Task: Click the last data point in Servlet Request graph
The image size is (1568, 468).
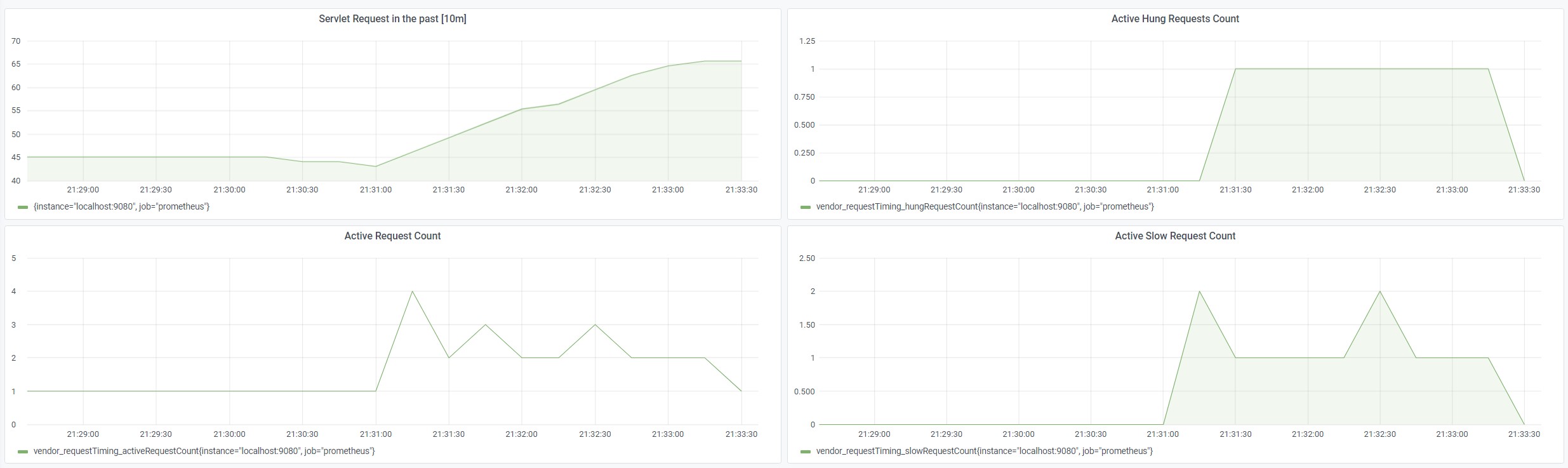Action: tap(741, 62)
